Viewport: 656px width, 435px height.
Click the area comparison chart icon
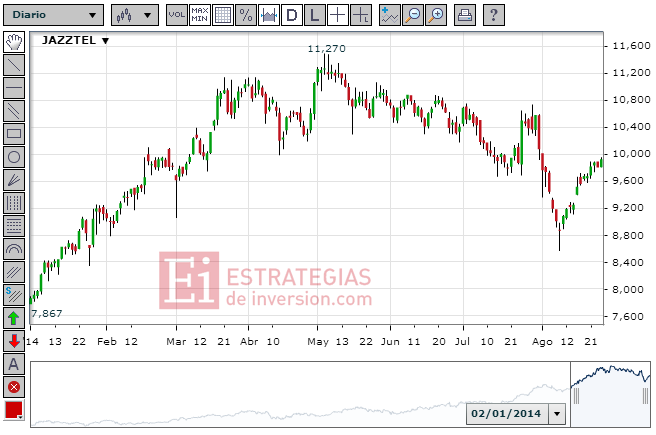point(269,15)
